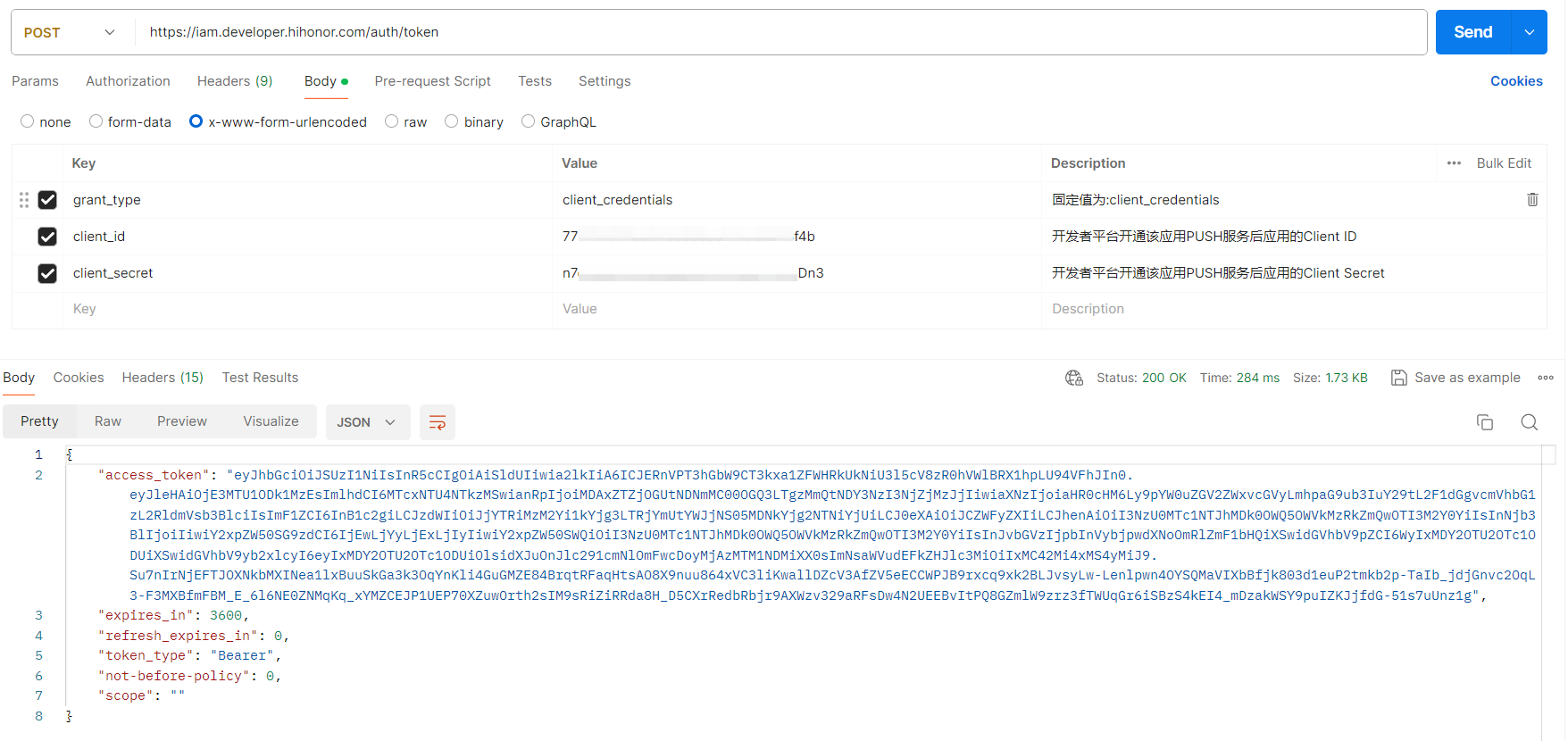Open response more options ellipsis menu
This screenshot has width=1568, height=741.
point(1545,378)
